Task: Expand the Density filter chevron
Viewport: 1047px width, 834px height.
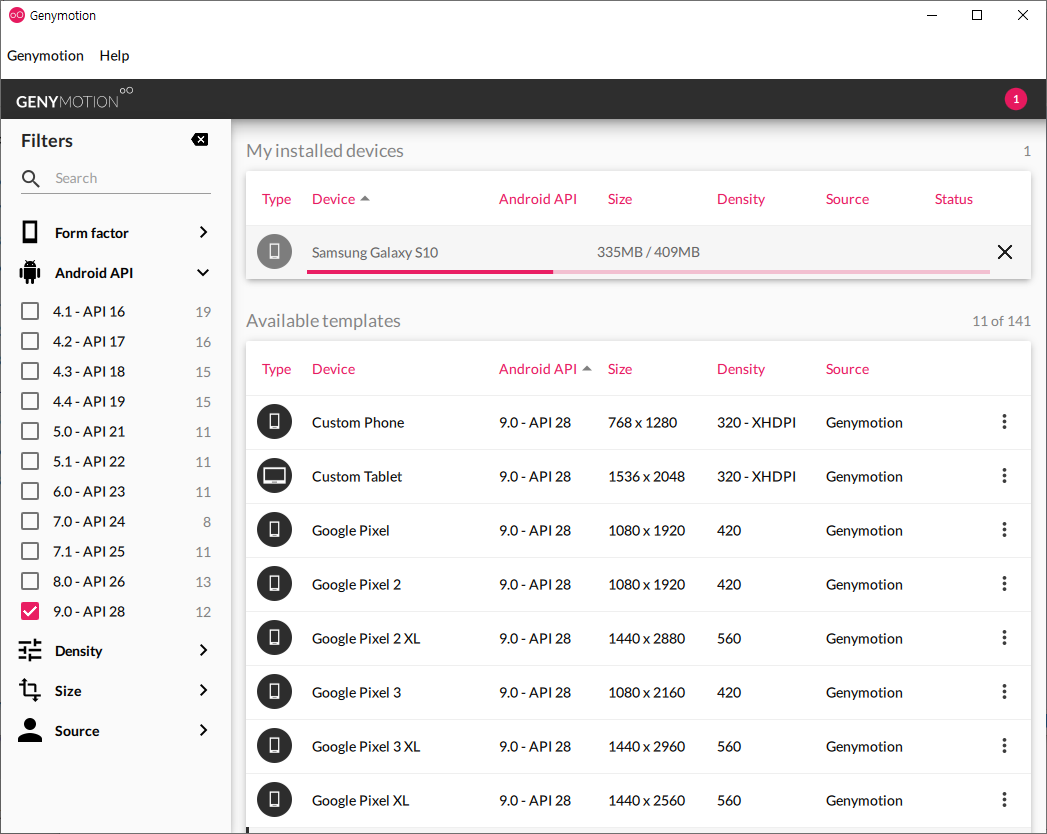Action: coord(204,650)
